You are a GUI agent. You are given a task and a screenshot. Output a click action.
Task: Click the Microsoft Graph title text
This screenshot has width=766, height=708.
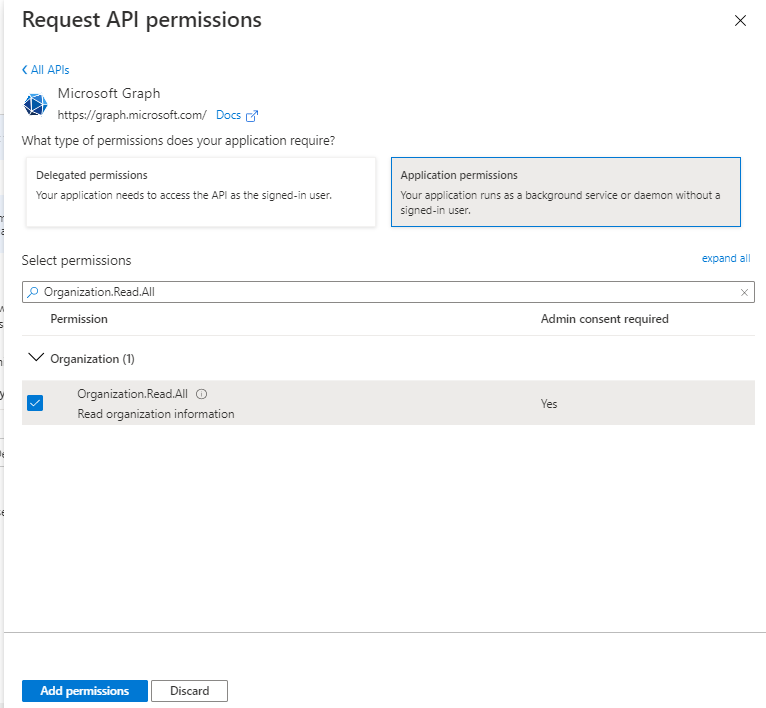(109, 93)
